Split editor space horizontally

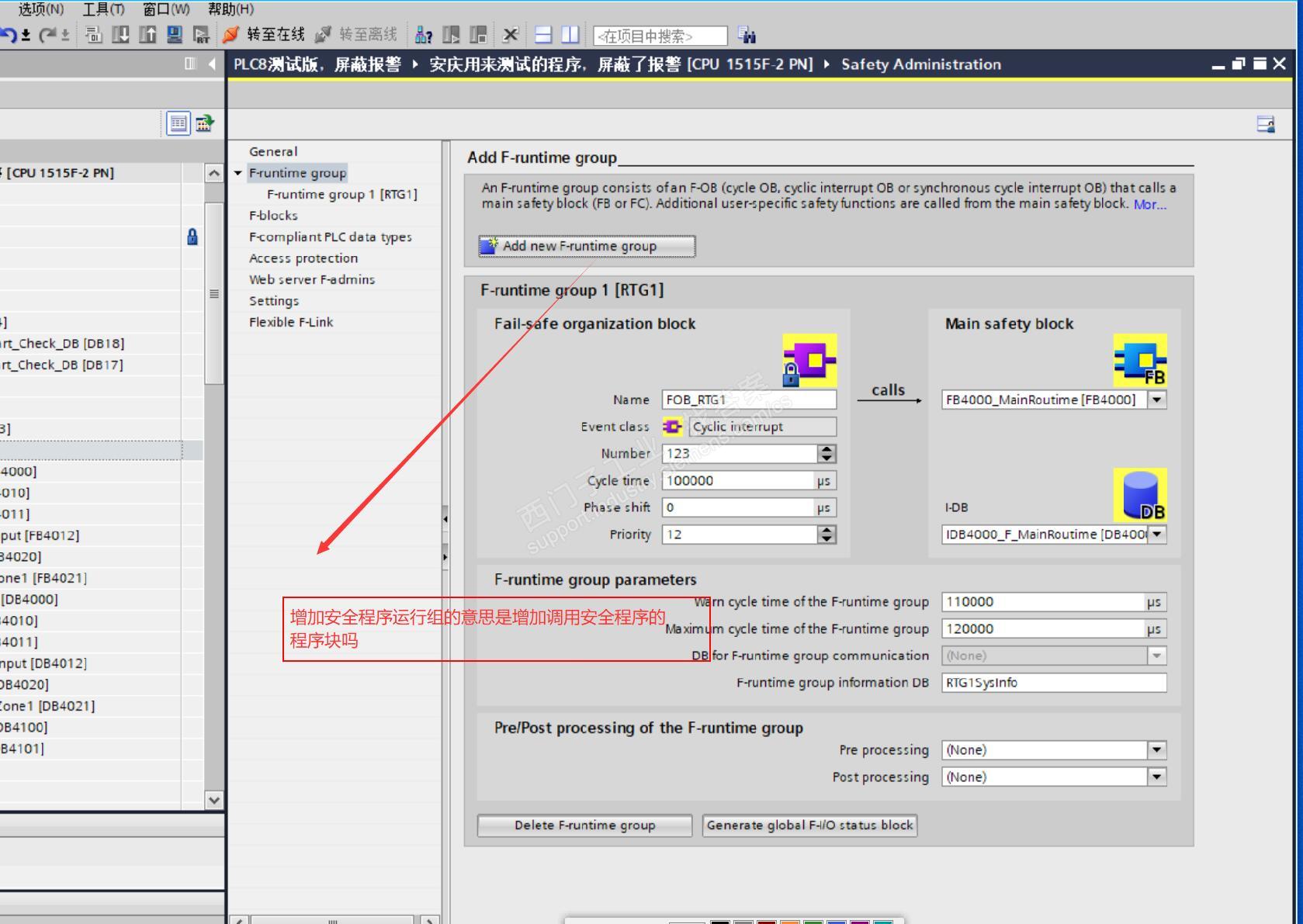pyautogui.click(x=543, y=35)
